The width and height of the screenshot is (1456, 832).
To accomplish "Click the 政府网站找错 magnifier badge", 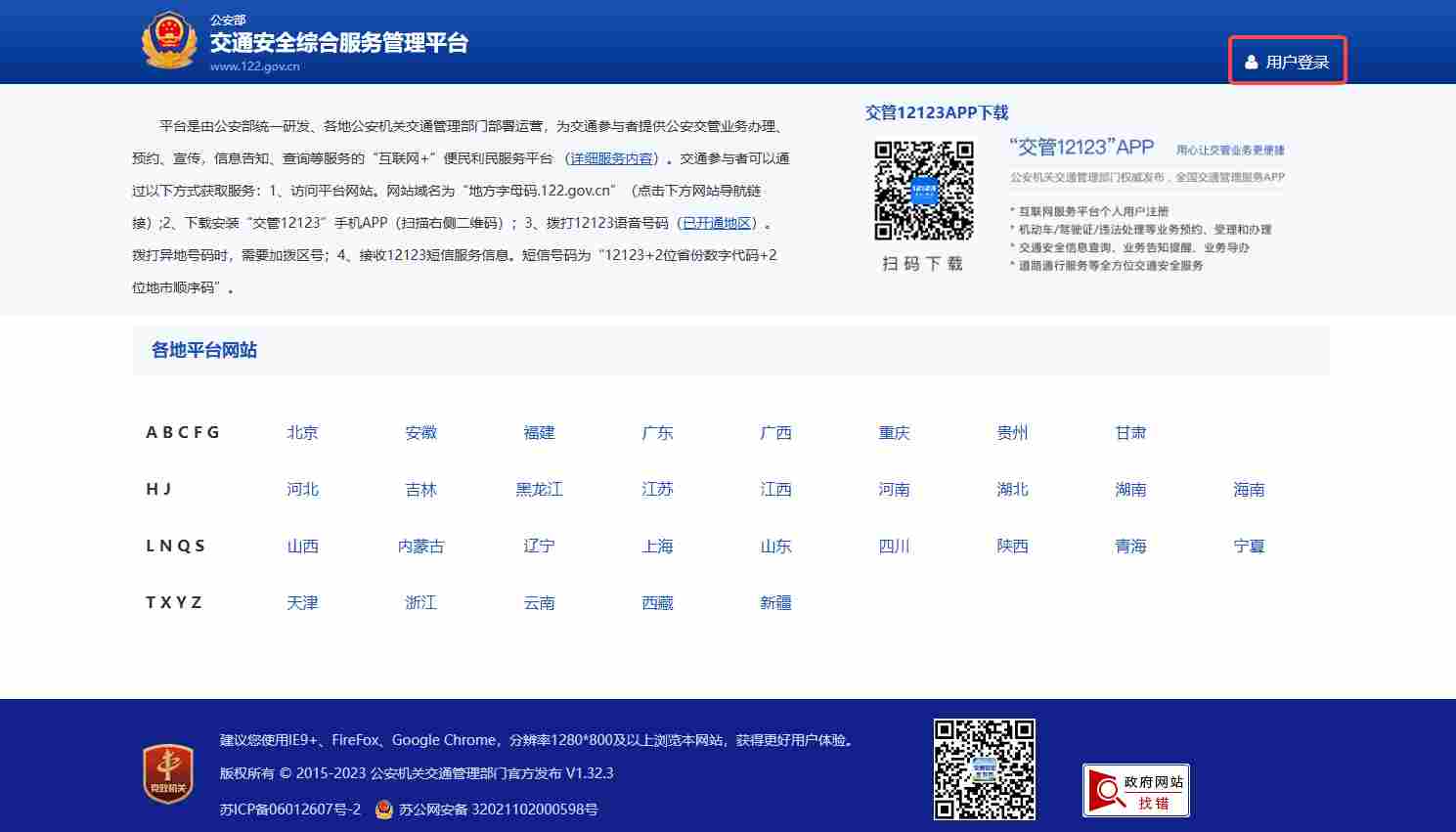I will [1135, 788].
